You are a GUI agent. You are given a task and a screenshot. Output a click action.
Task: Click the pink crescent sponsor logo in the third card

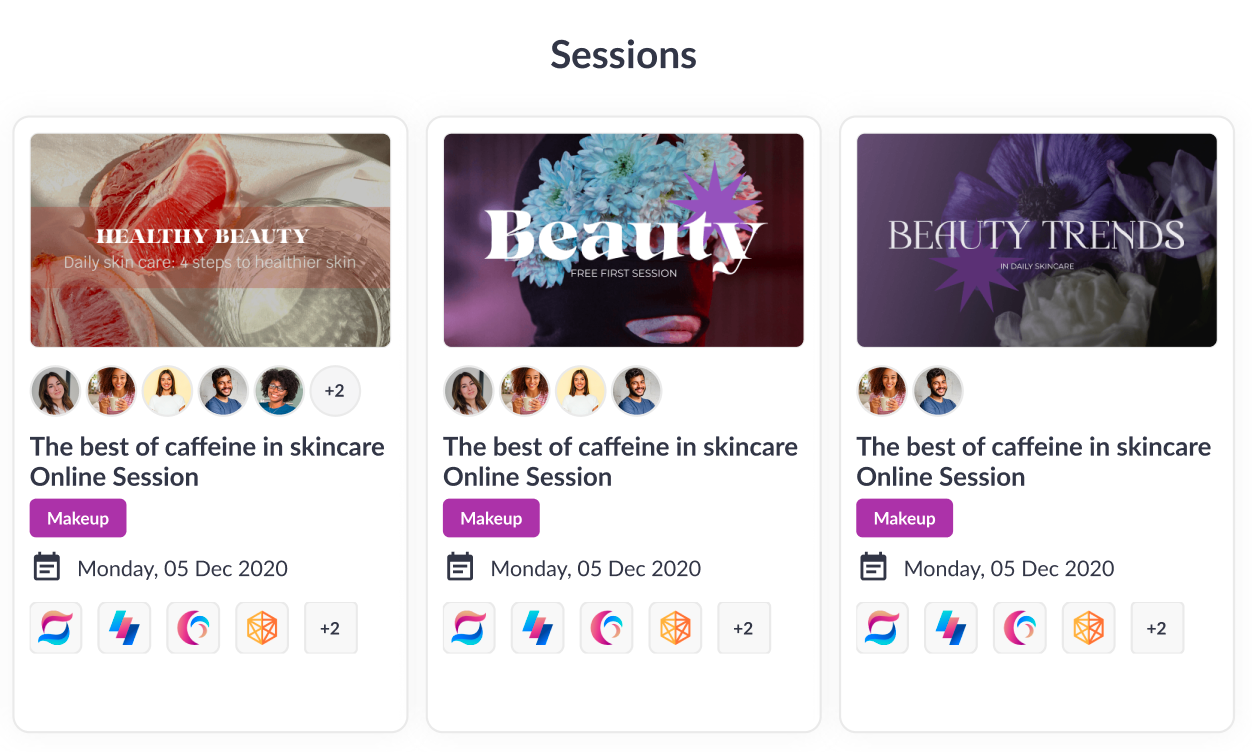(x=1020, y=628)
